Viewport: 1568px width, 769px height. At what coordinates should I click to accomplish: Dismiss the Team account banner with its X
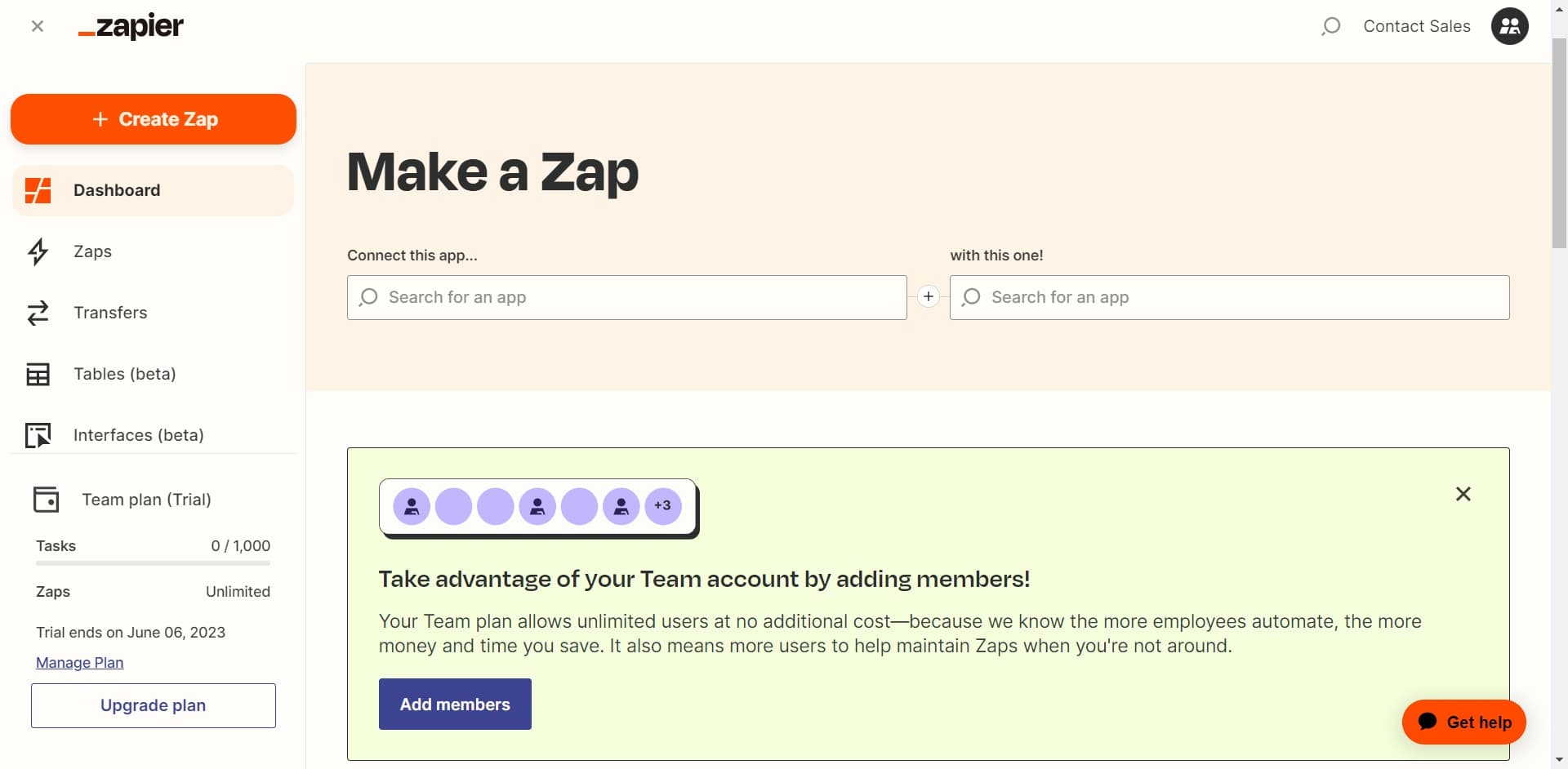[x=1463, y=494]
